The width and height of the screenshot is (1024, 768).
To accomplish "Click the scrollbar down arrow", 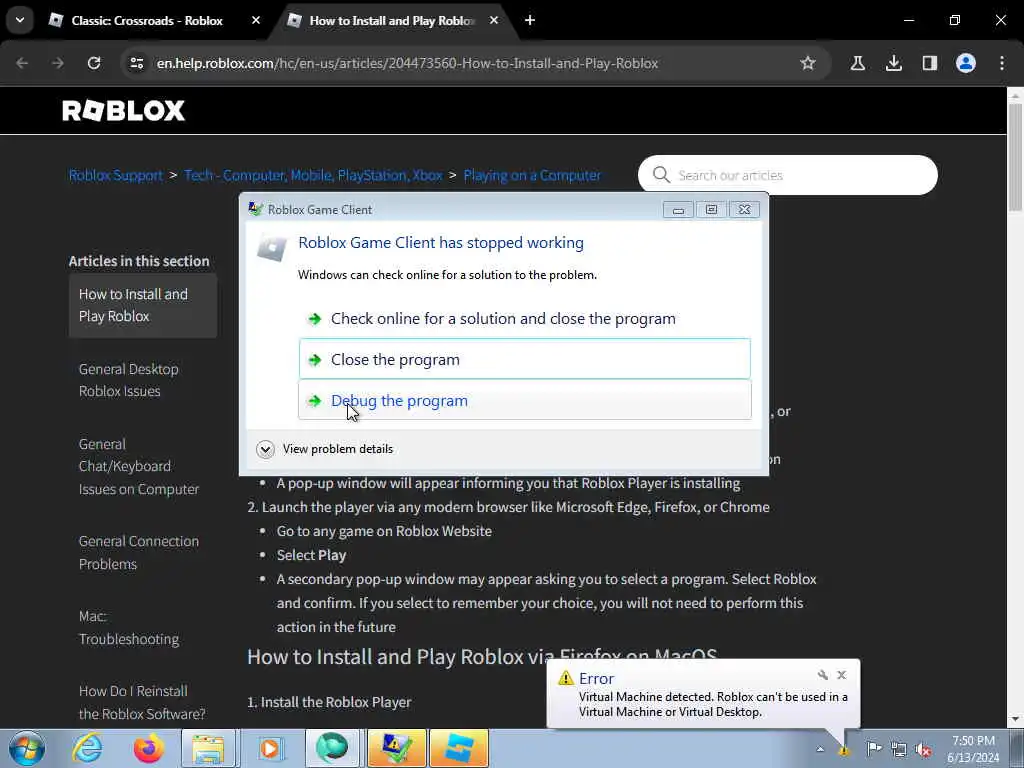I will pyautogui.click(x=1015, y=720).
